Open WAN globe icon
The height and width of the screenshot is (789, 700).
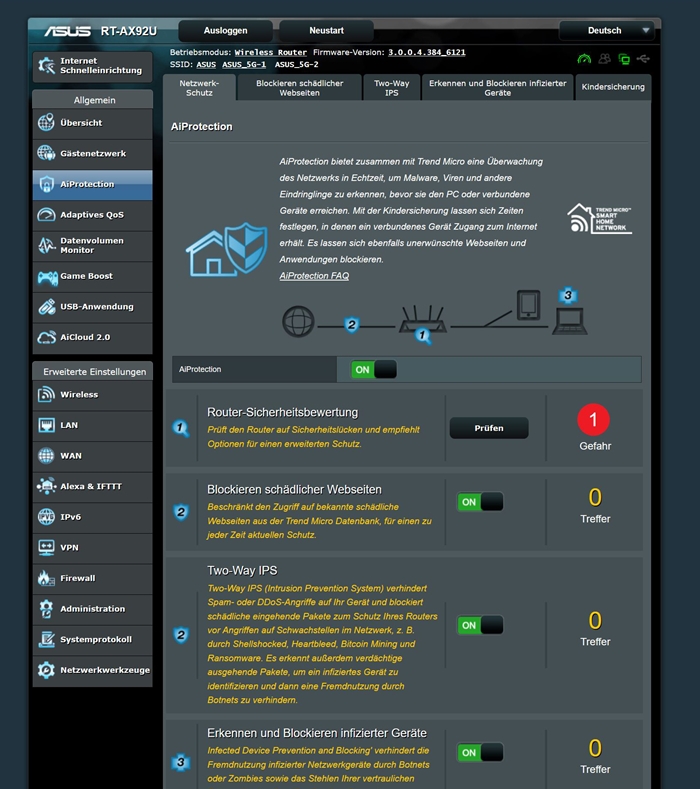click(46, 455)
